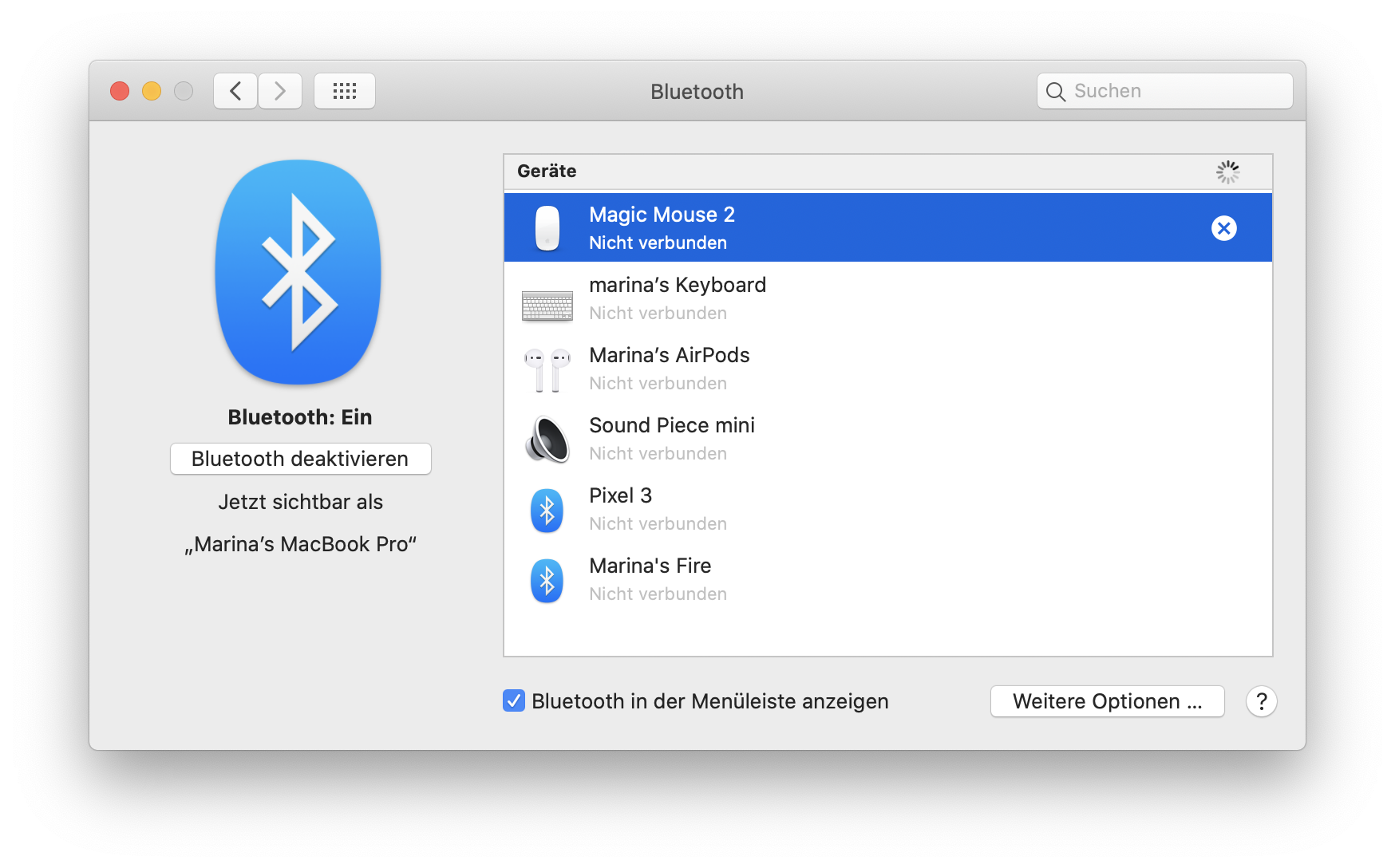Click the Bluetooth icon beside Marina's Fire

(x=547, y=579)
